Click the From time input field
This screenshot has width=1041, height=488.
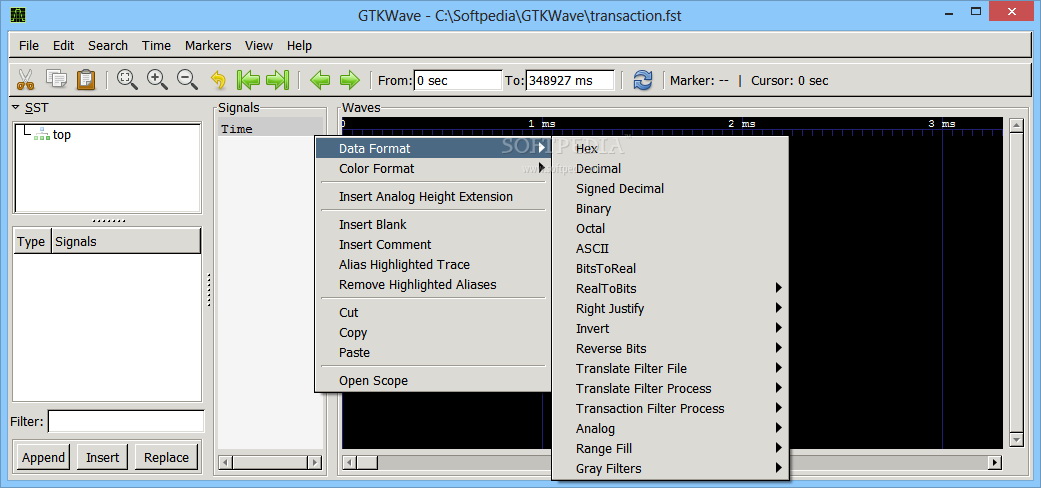point(458,80)
